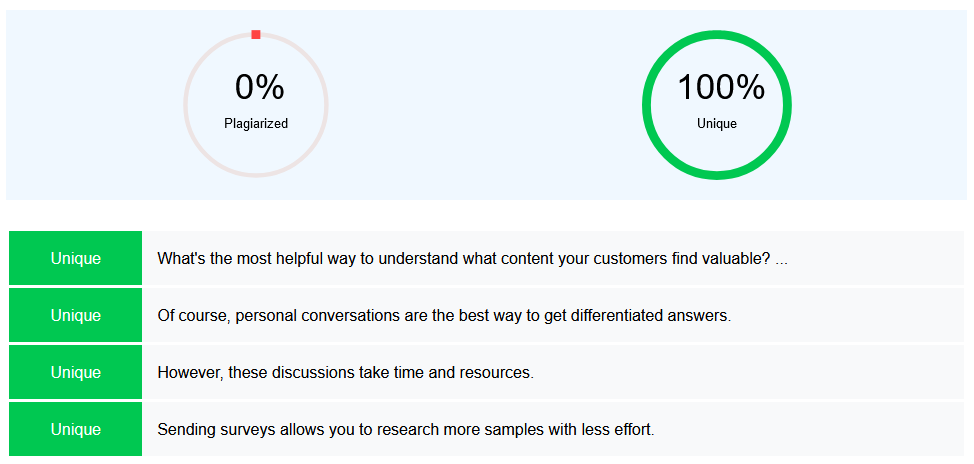Click the sentence "However, these discussions take time and resources."
Image resolution: width=974 pixels, height=464 pixels.
345,372
